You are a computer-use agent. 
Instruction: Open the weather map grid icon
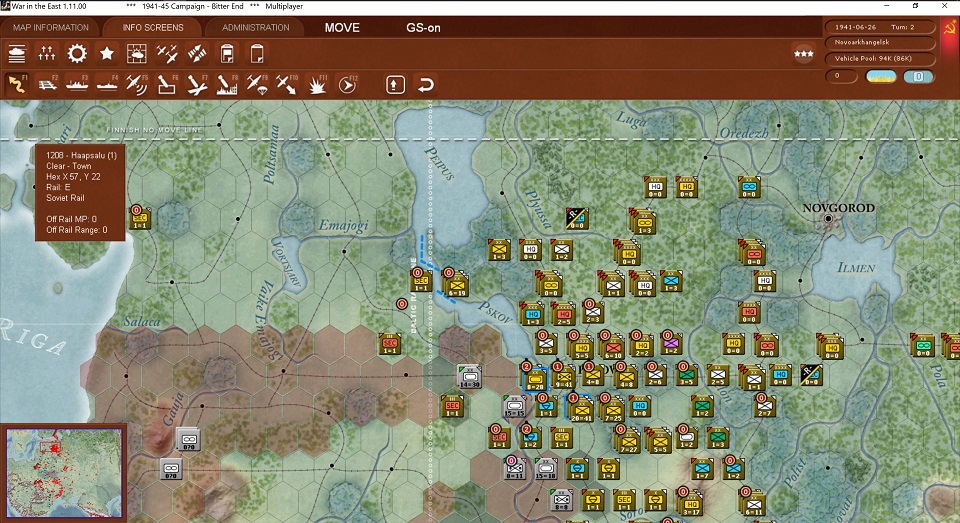tap(137, 54)
